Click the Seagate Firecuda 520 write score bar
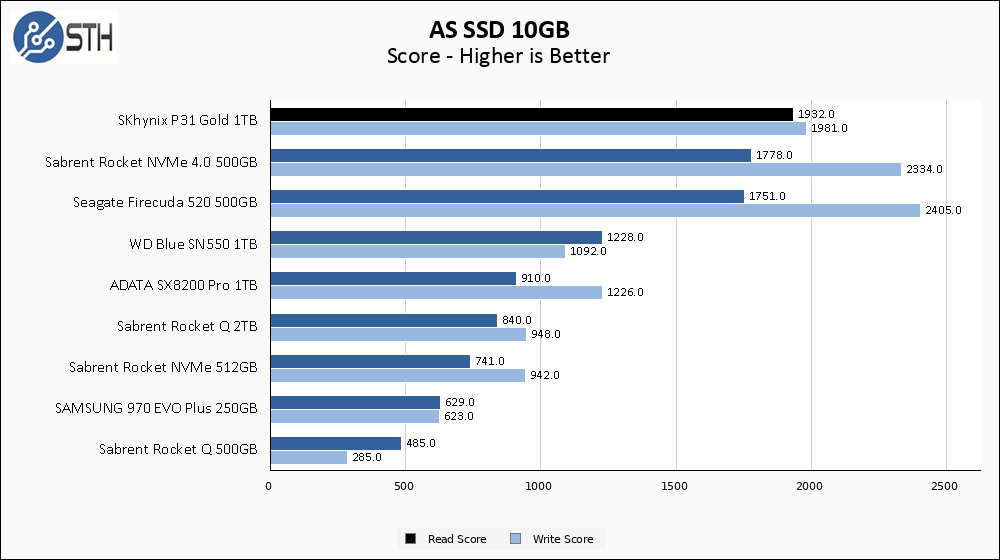 tap(596, 210)
